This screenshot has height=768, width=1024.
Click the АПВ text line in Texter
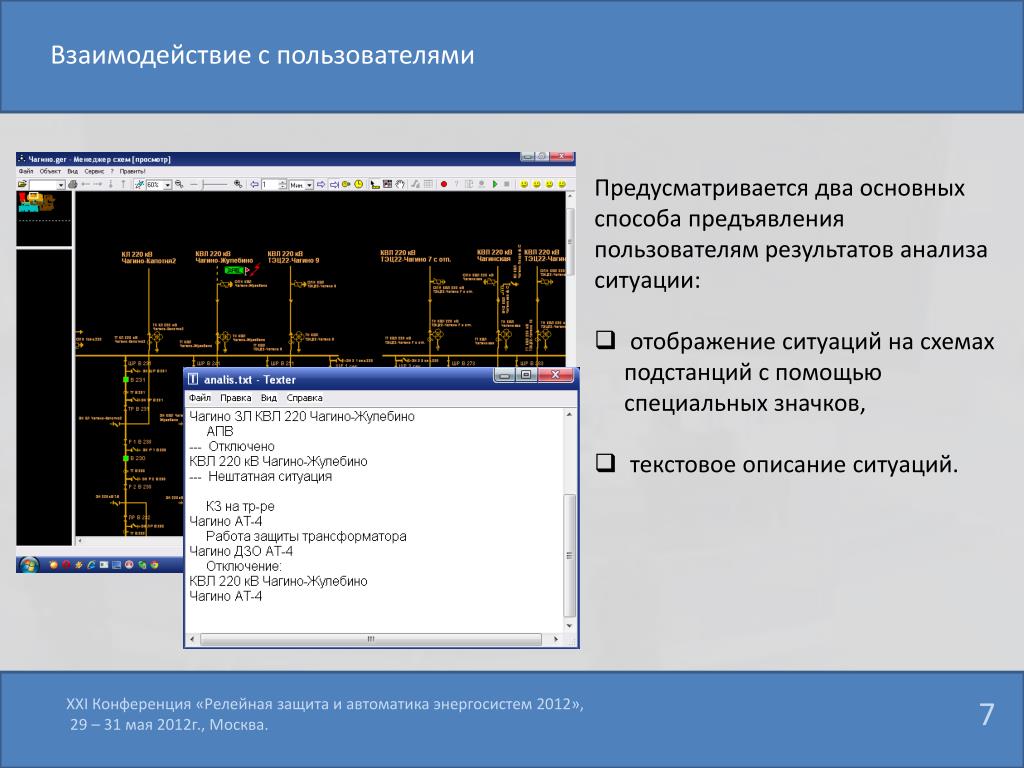click(219, 432)
